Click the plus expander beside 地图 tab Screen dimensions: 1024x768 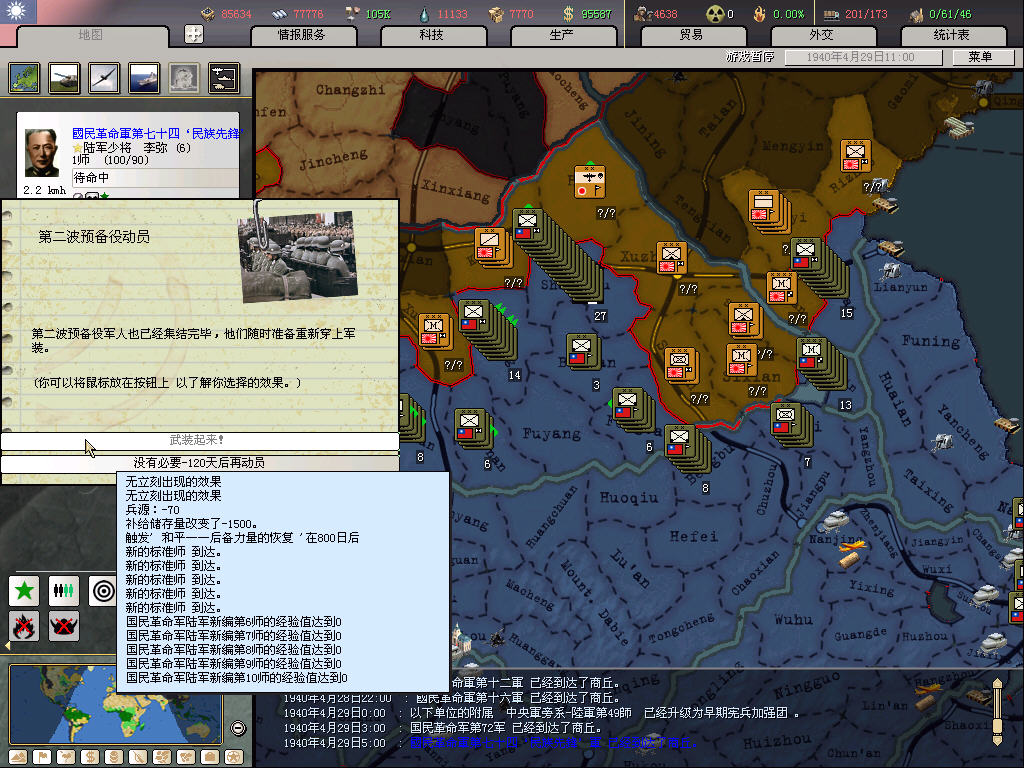194,34
